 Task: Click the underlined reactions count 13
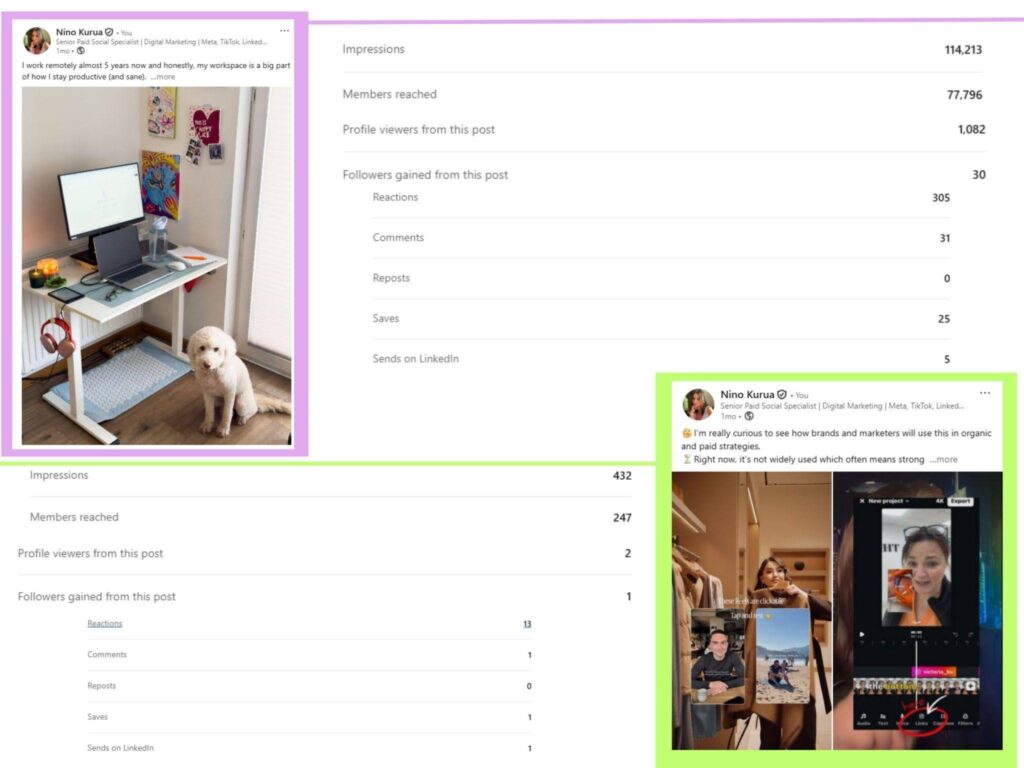click(527, 624)
